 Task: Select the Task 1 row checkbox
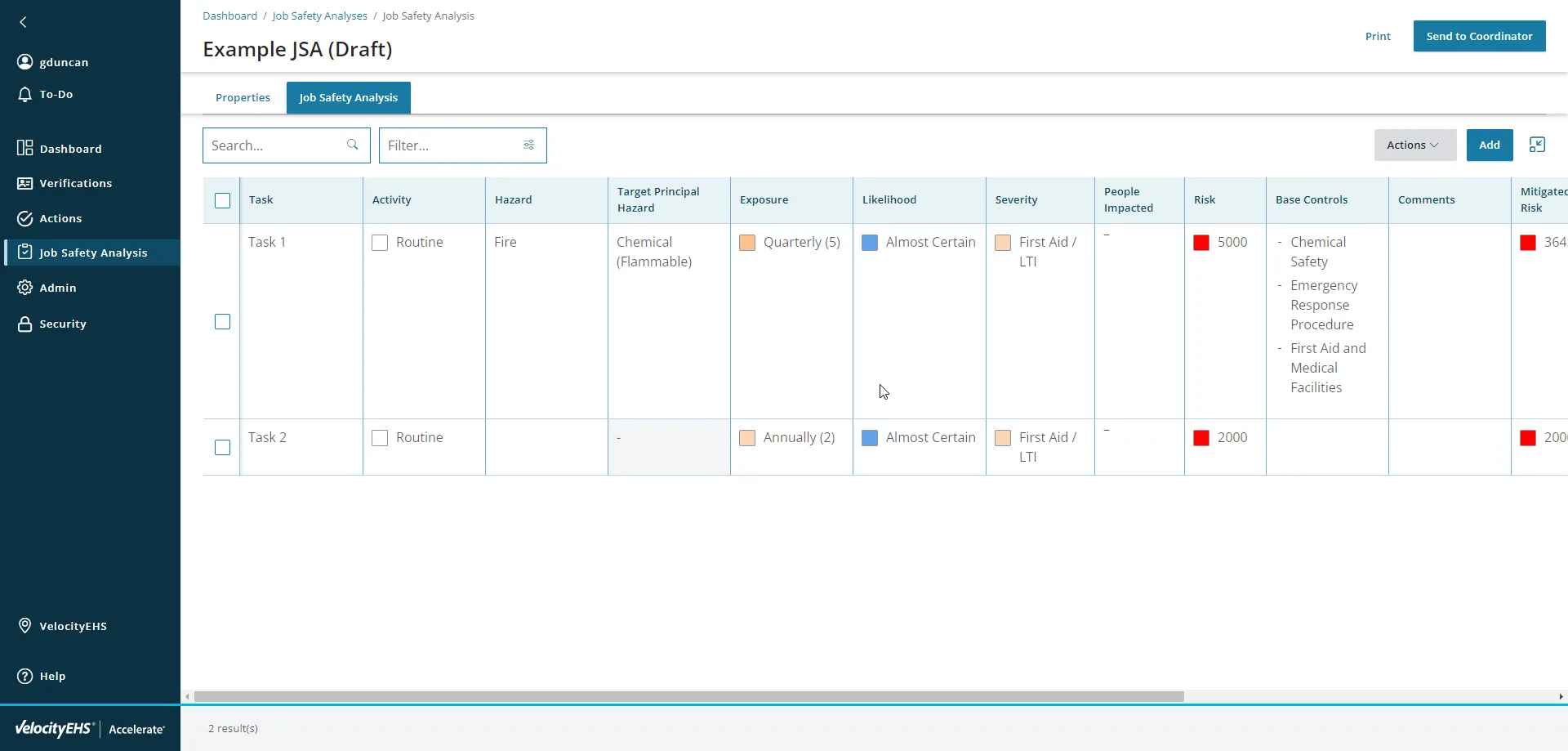(222, 322)
